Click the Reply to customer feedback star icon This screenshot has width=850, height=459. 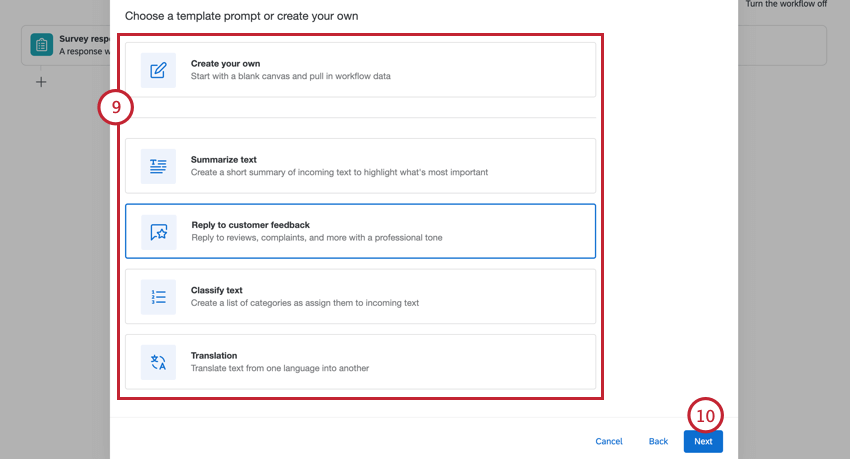coord(159,232)
